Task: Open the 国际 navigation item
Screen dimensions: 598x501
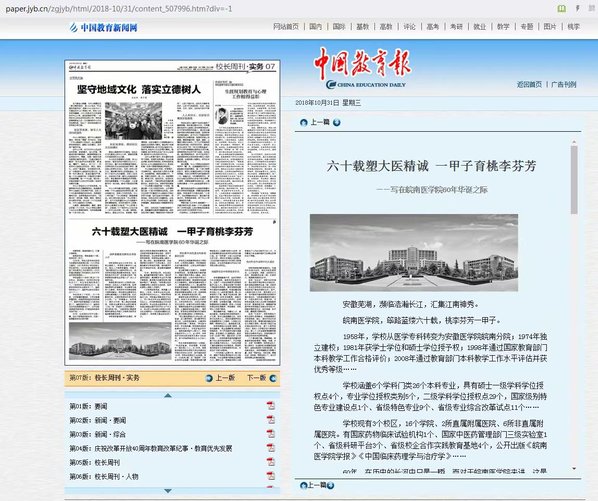Action: (339, 26)
